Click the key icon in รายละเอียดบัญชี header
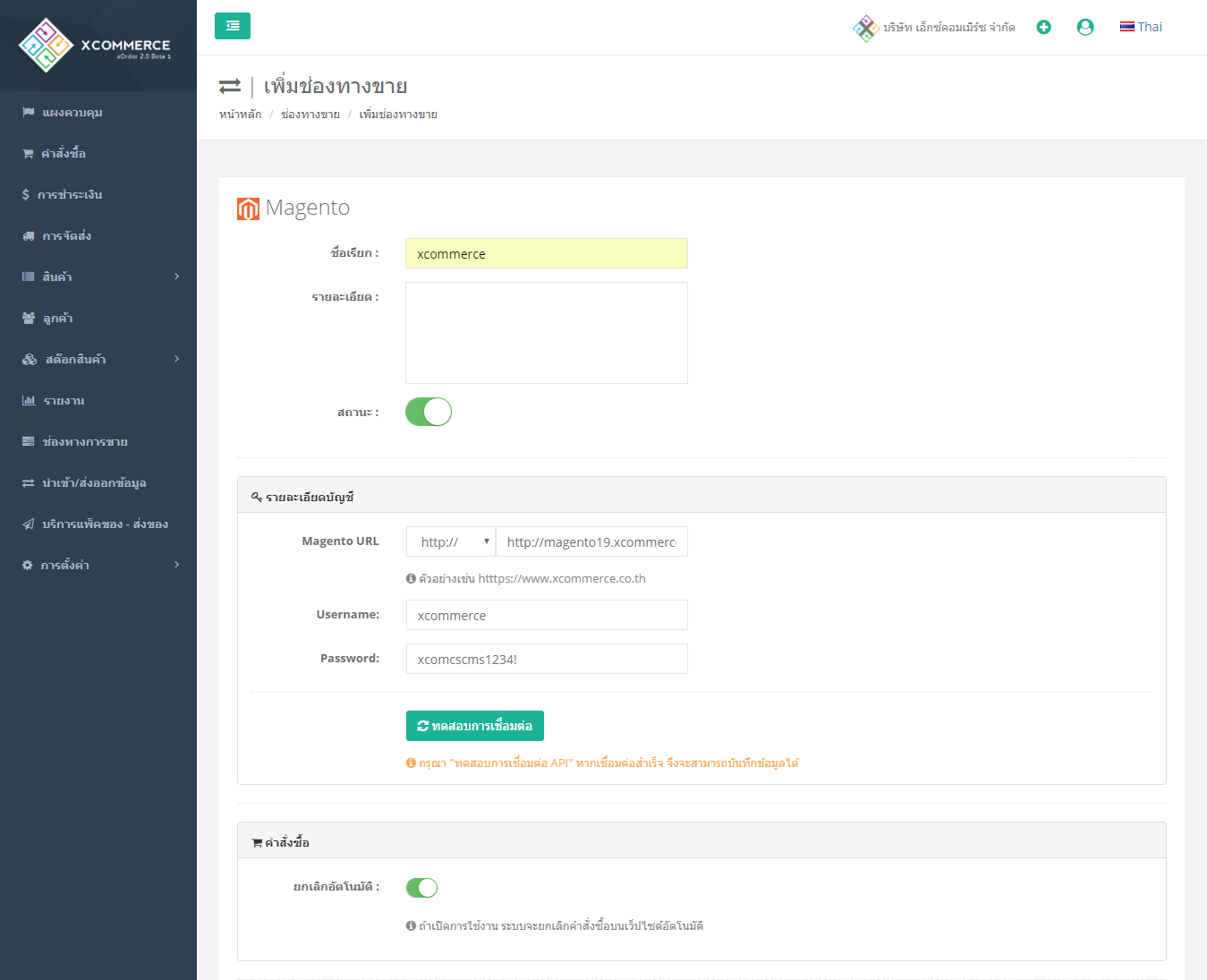1207x980 pixels. tap(257, 497)
